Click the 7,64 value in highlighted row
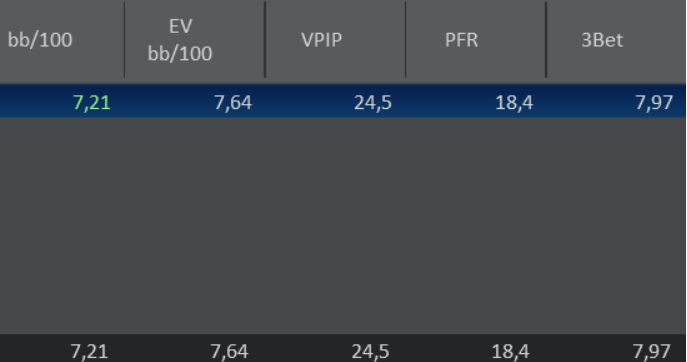Screen dimensions: 687x362 tap(233, 103)
